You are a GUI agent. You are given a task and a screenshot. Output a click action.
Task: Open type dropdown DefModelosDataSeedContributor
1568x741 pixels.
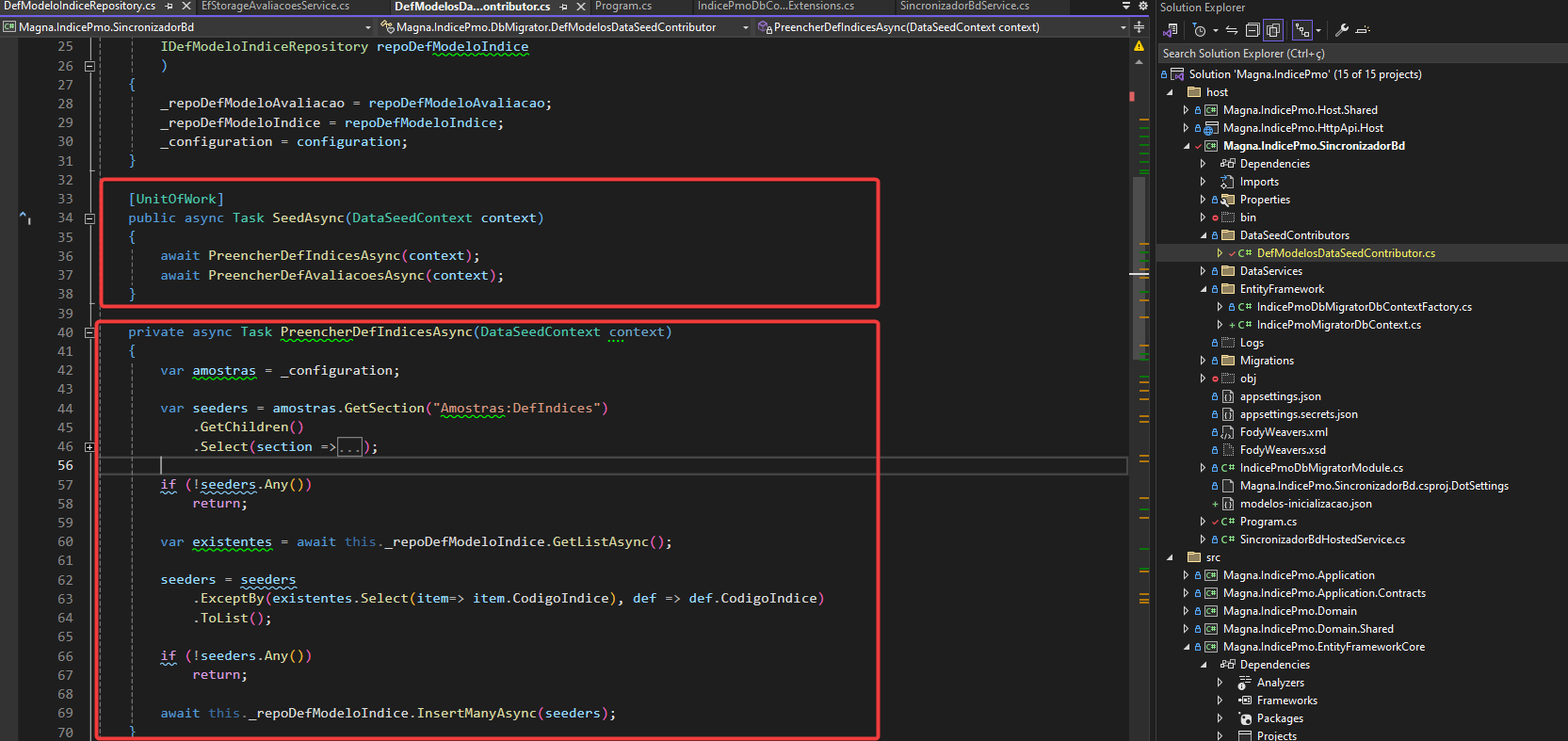(x=565, y=27)
